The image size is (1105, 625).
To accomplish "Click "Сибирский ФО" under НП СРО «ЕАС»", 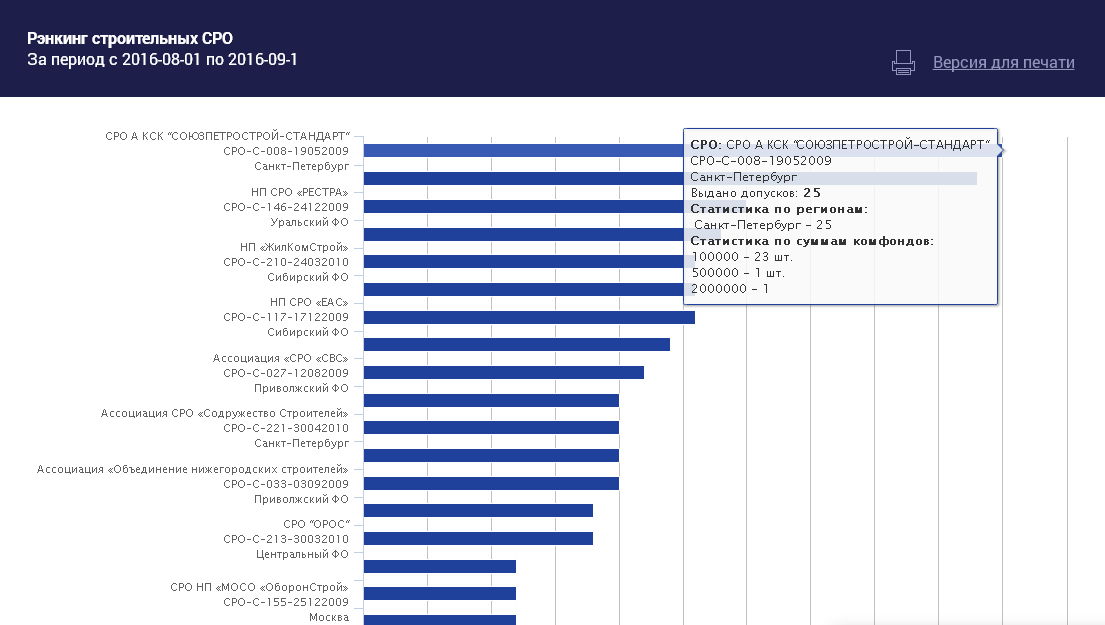I will click(308, 332).
